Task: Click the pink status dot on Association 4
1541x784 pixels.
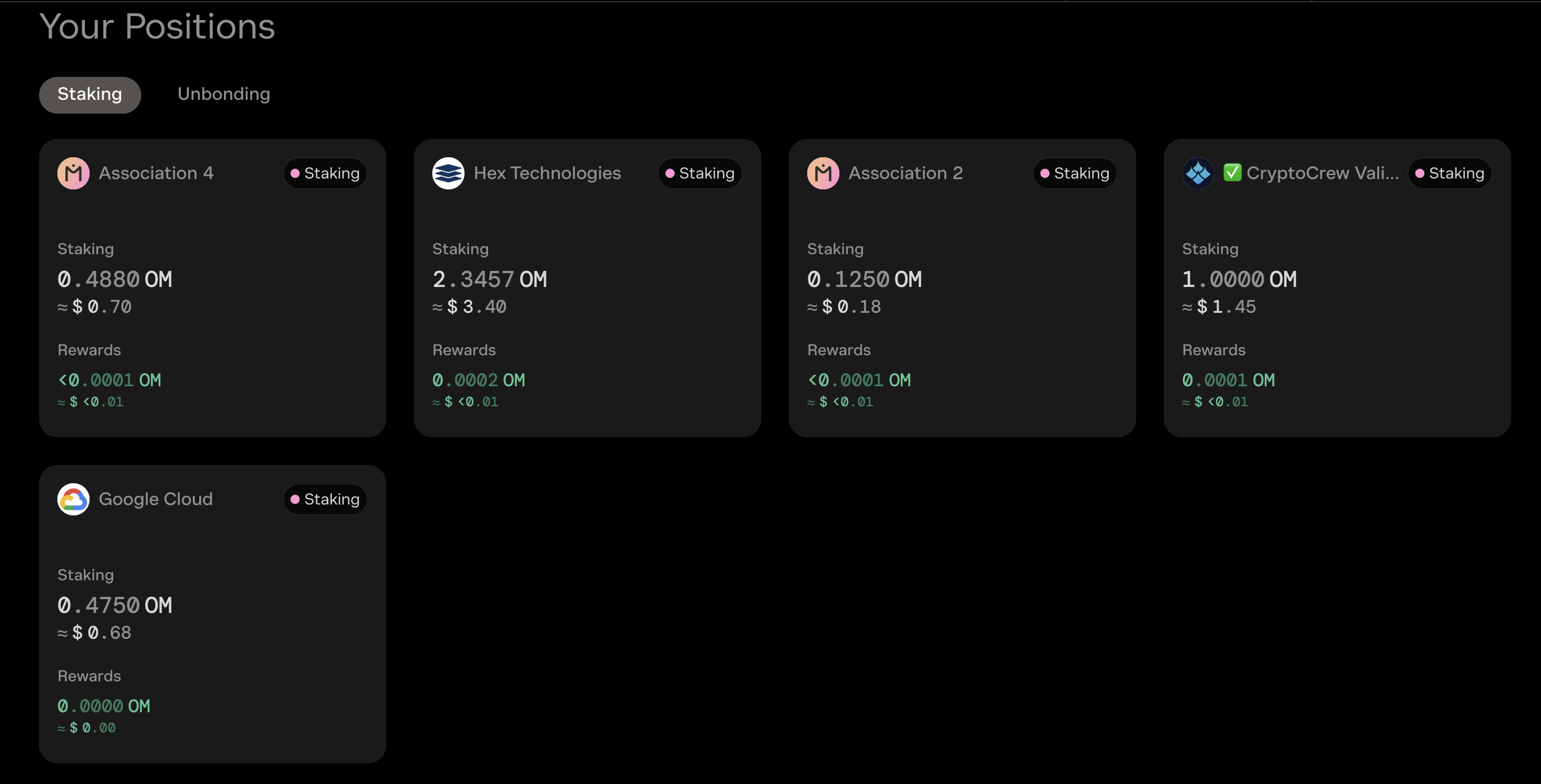Action: (x=295, y=173)
